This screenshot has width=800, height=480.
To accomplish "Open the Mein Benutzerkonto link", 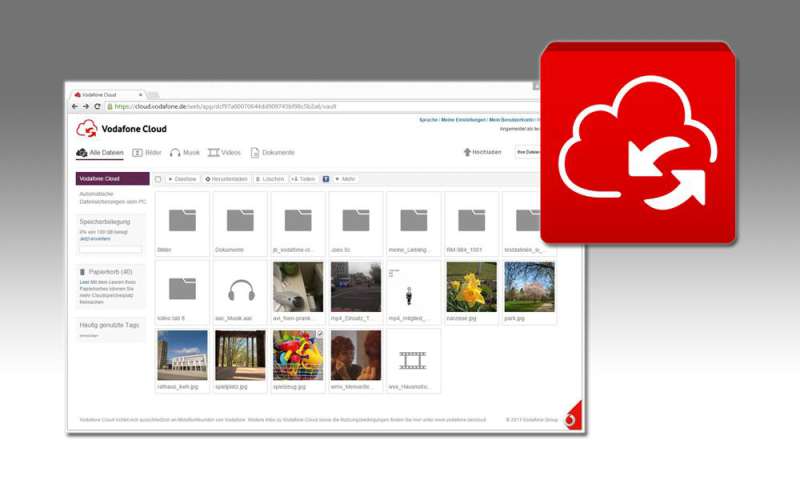I will [x=511, y=120].
